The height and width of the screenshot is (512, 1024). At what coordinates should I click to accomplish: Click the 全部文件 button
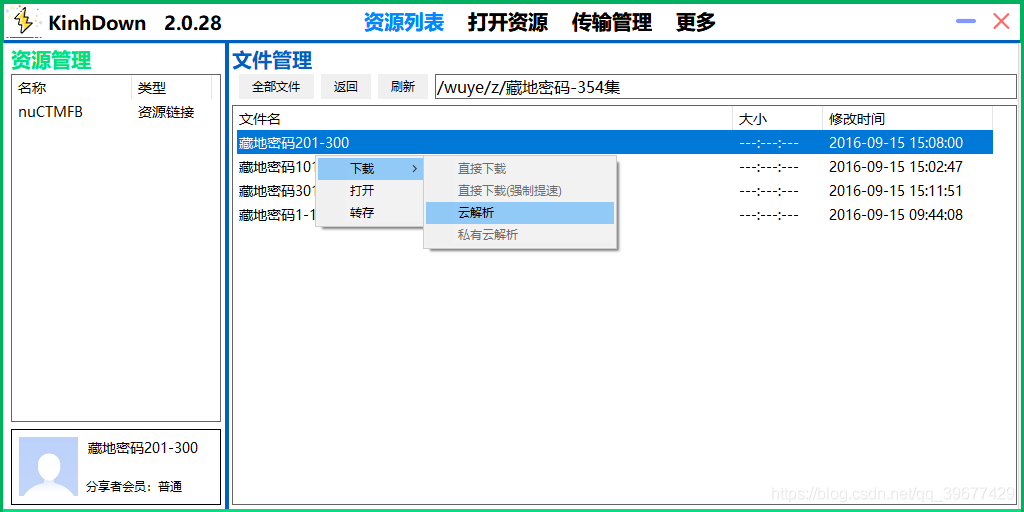pyautogui.click(x=276, y=86)
